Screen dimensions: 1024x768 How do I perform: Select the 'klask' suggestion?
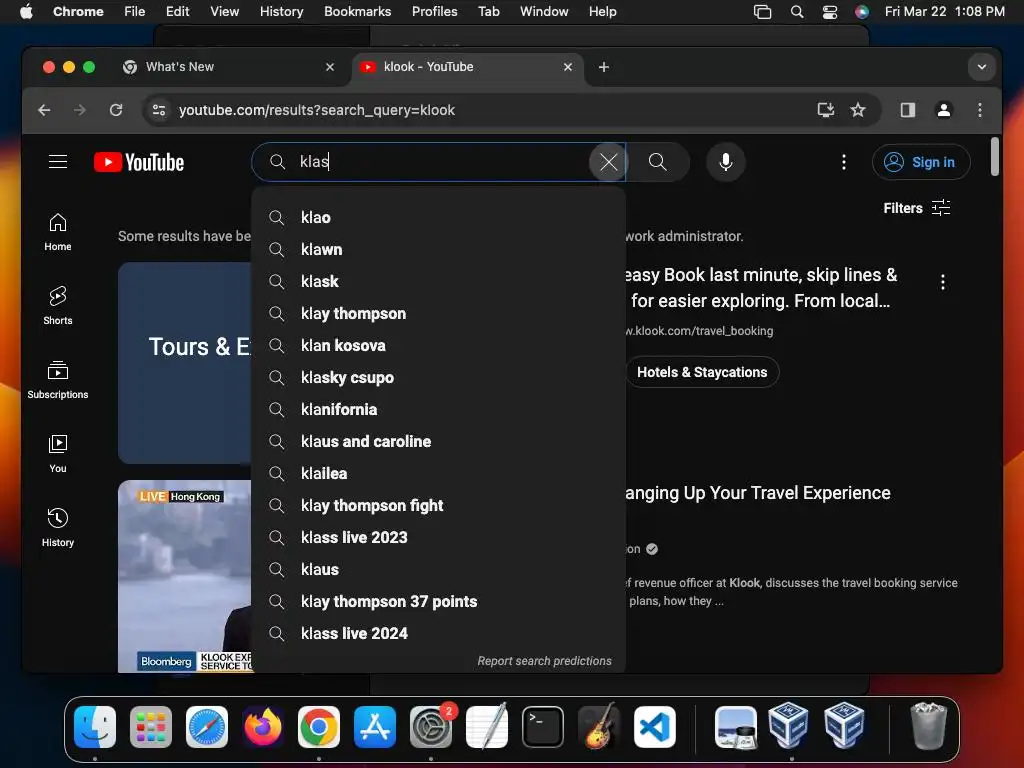pos(438,281)
